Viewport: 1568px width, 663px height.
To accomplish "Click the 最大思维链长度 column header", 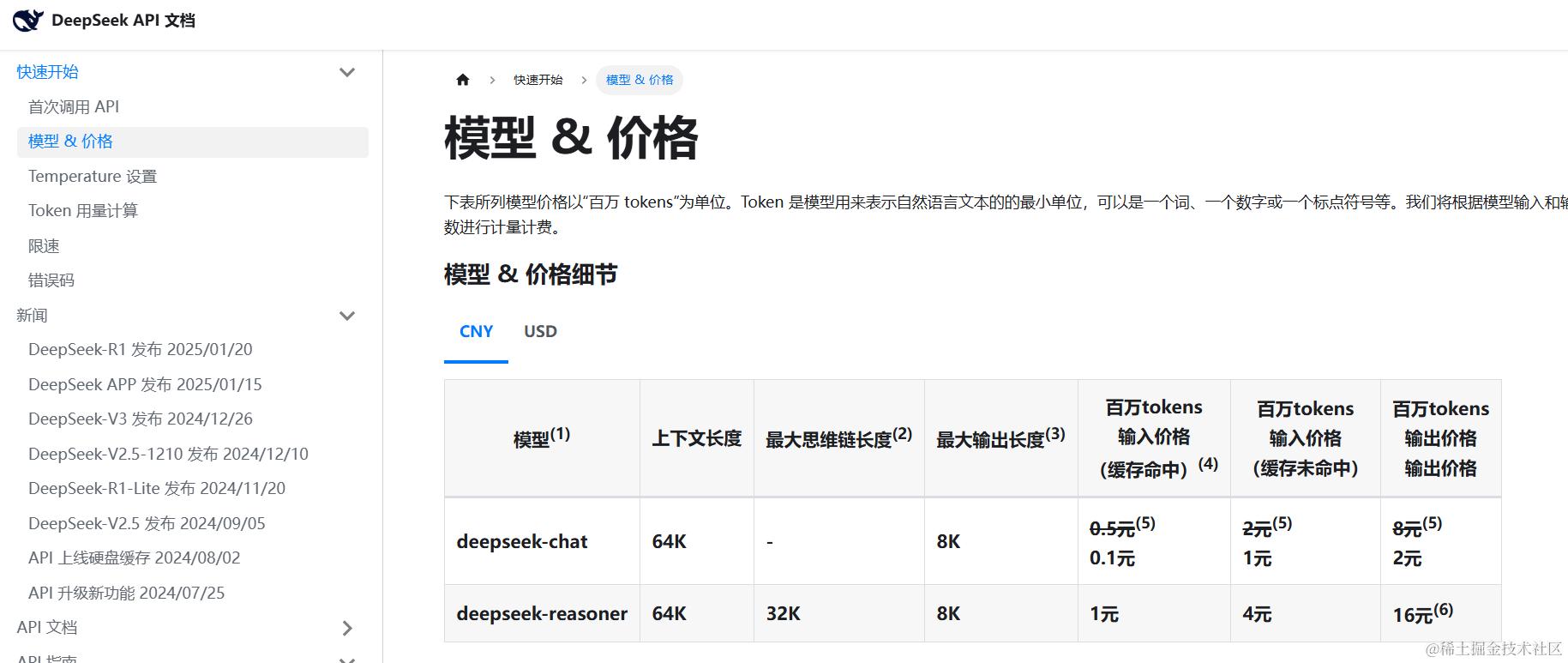I will [839, 438].
